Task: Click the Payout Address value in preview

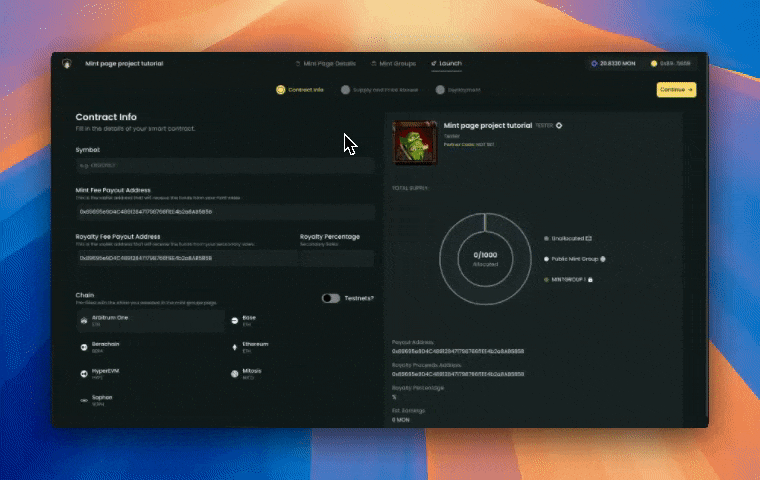Action: pos(458,352)
